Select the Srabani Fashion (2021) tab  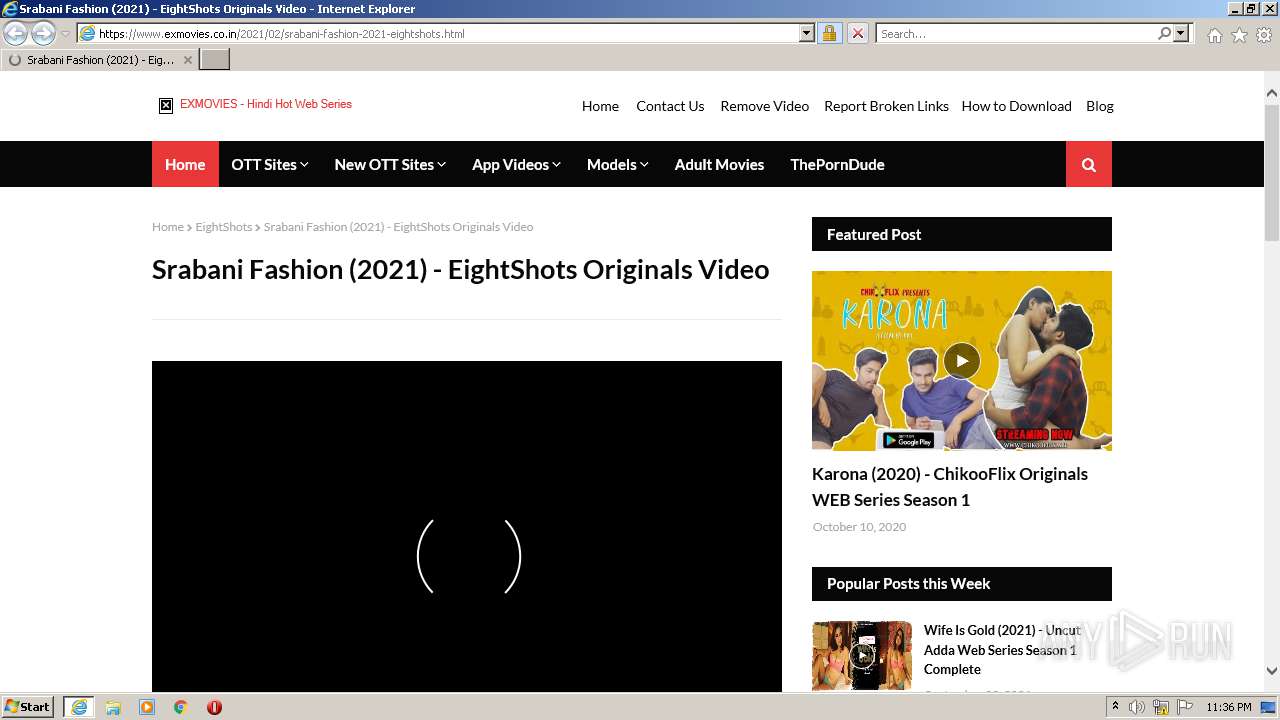[x=100, y=60]
